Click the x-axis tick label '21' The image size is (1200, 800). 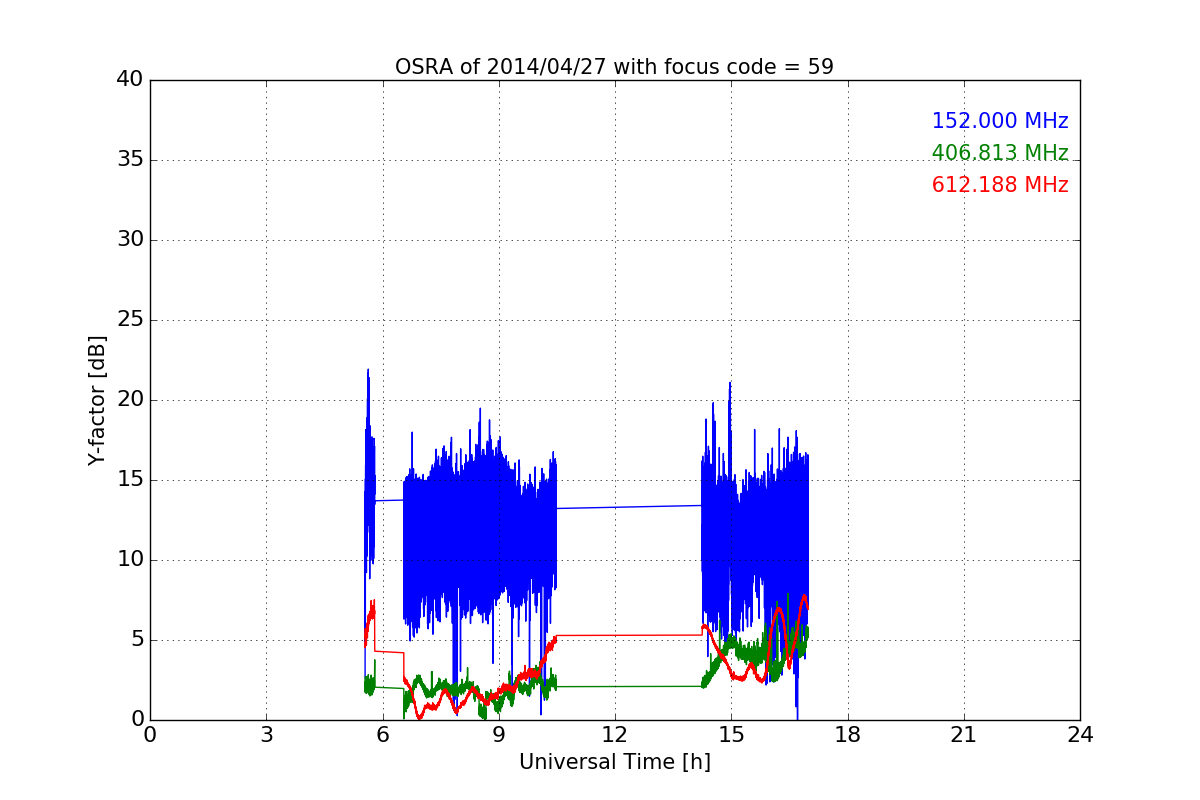click(964, 735)
